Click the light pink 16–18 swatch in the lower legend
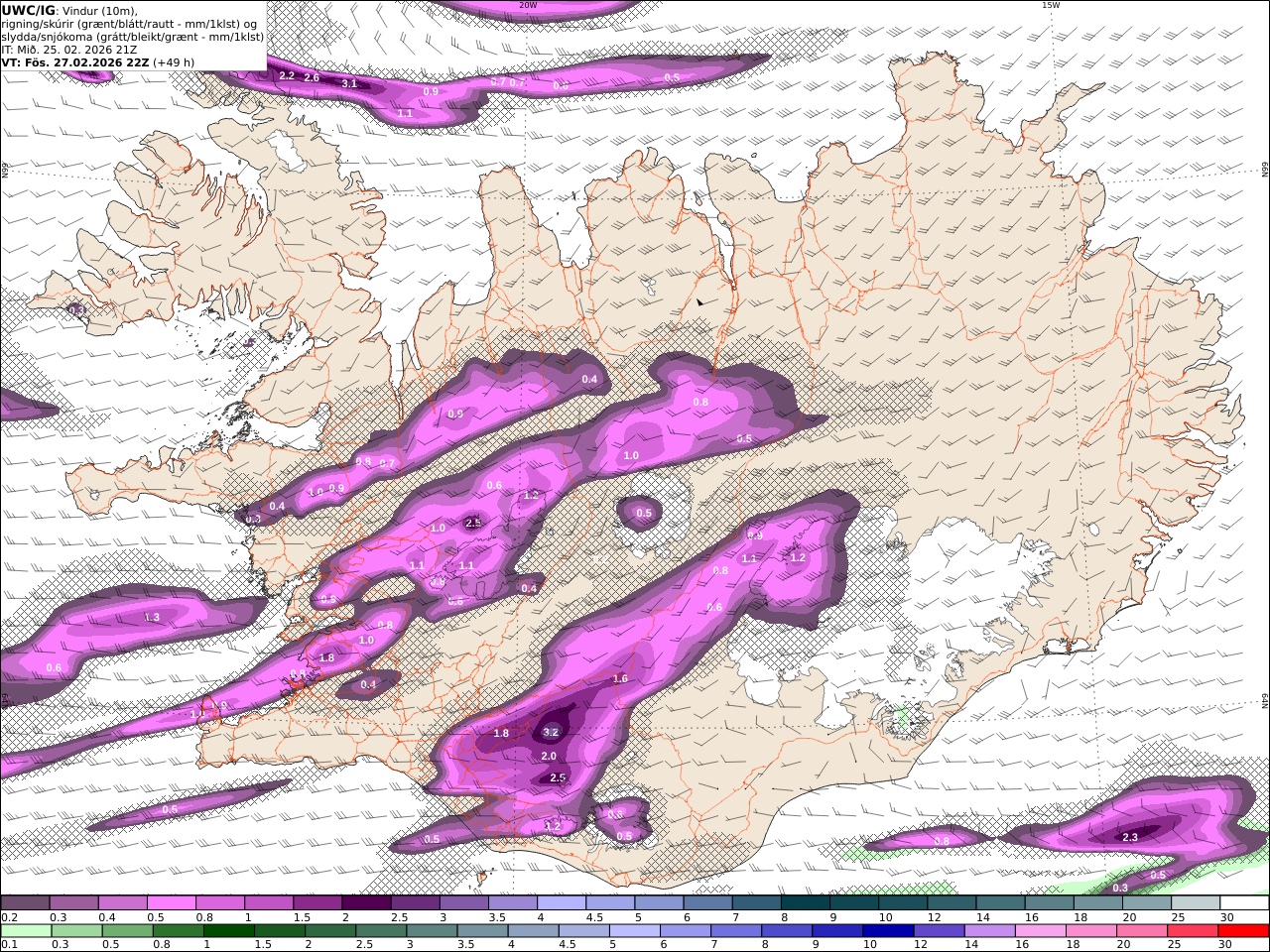Viewport: 1270px width, 952px height. coord(1040,931)
